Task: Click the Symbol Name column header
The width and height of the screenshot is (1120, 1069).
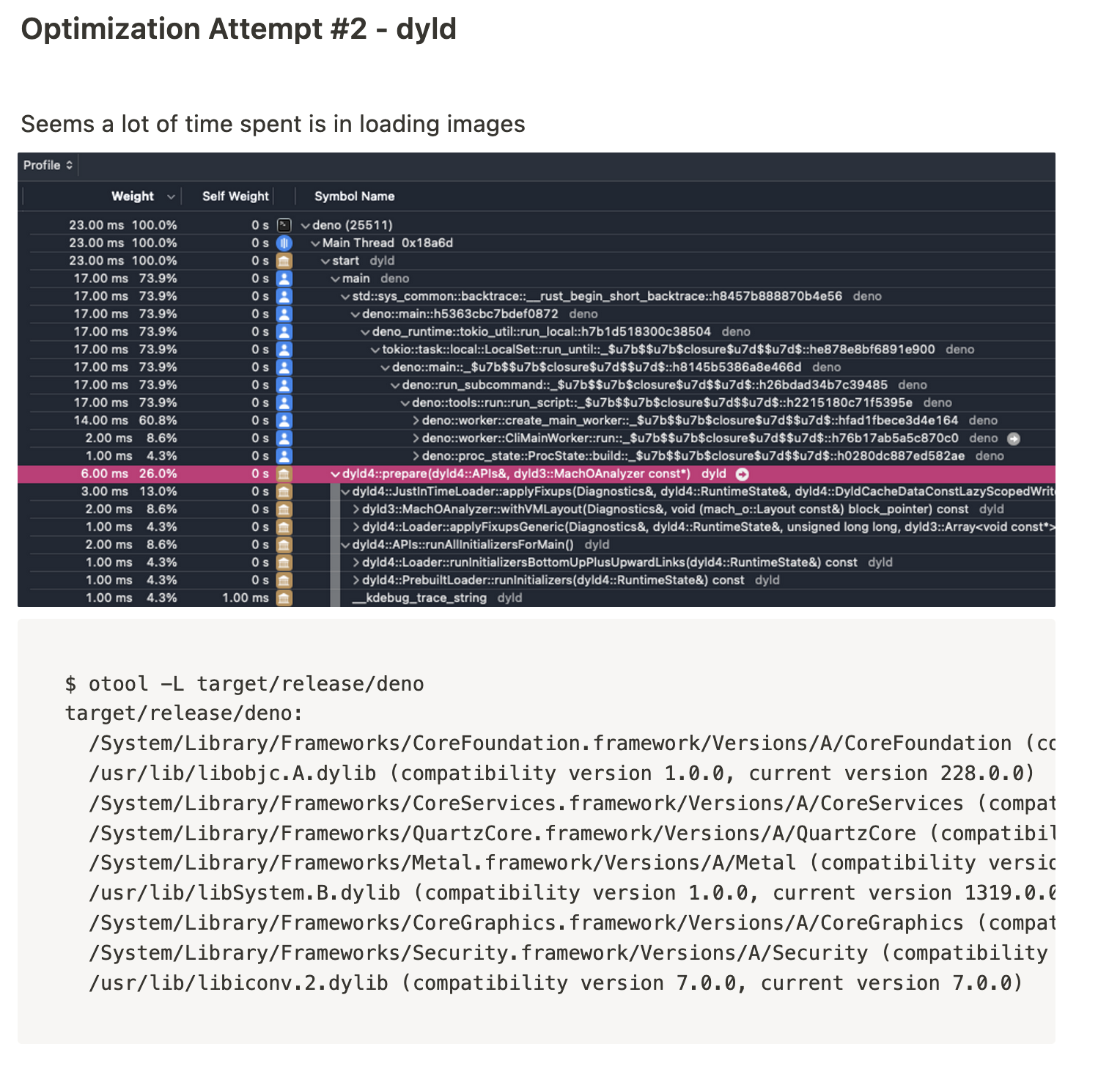Action: [354, 196]
